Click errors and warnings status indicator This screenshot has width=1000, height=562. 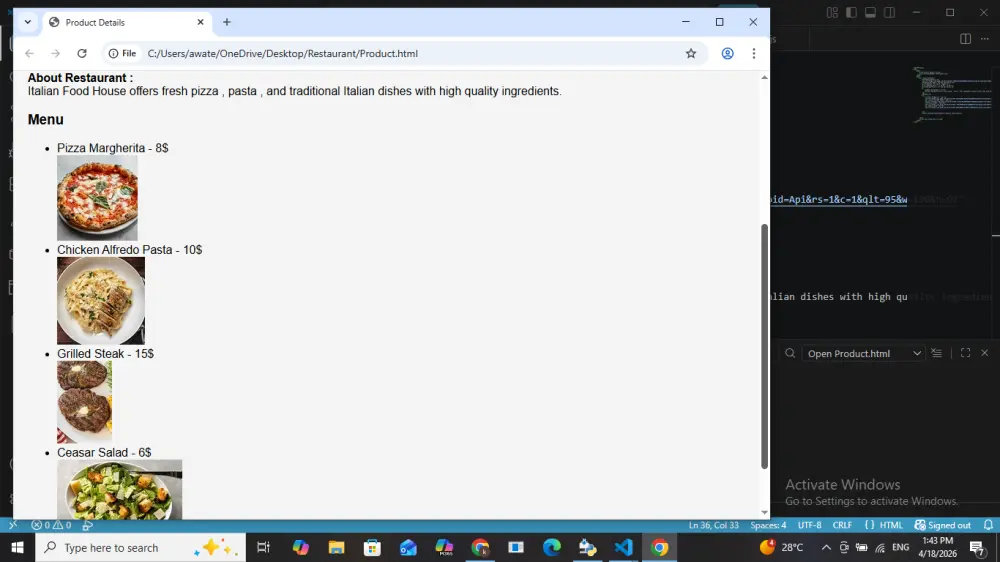(x=51, y=526)
